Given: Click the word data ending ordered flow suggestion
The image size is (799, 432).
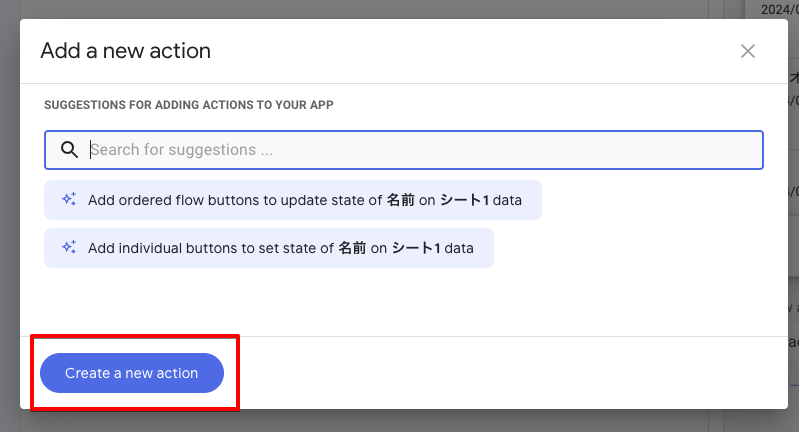Looking at the screenshot, I should coord(507,200).
